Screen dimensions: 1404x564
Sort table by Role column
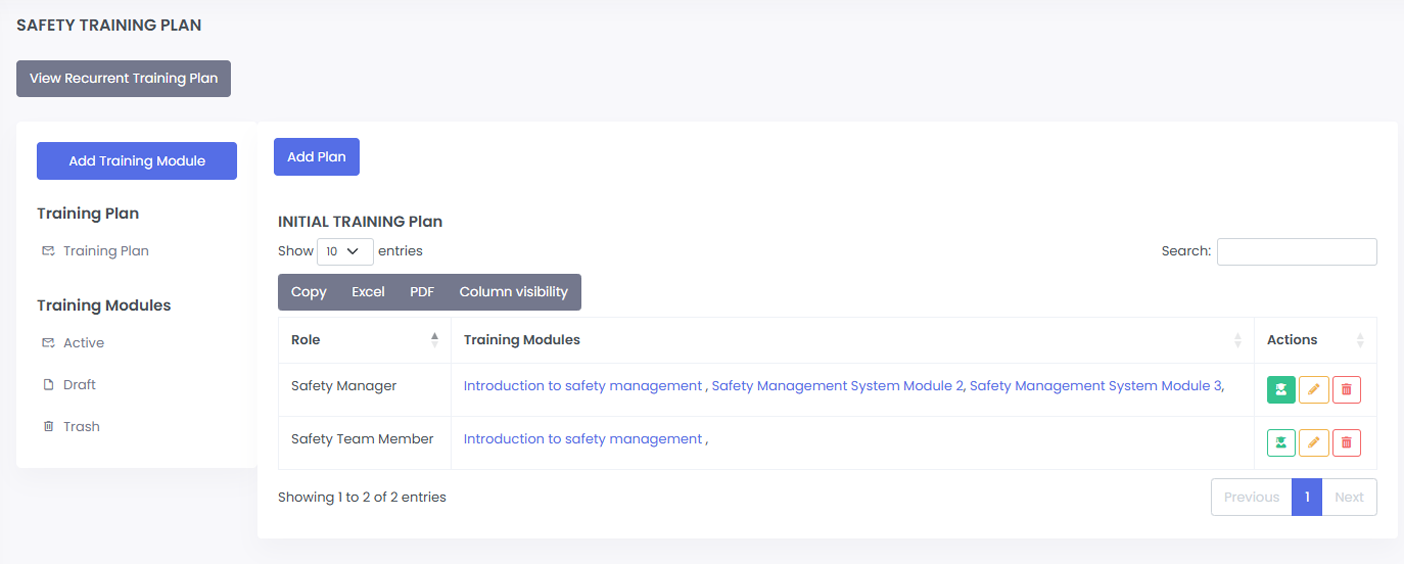tap(365, 340)
